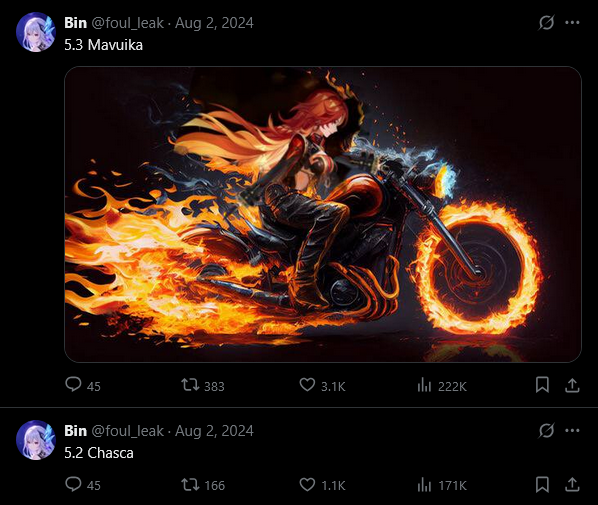Click the Grok icon on the Mavuika post
Viewport: 598px width, 505px height.
[546, 23]
